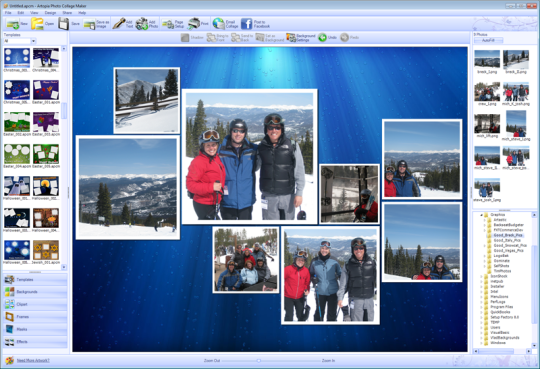Click the Send to Back icon
Image resolution: width=540 pixels, height=369 pixels.
tap(236, 38)
